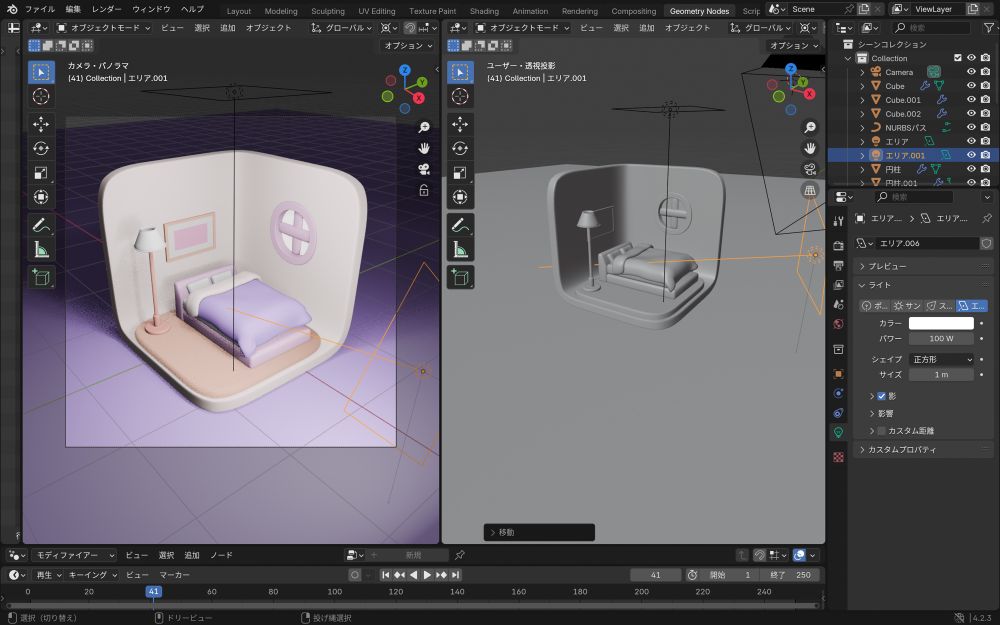Open the World properties tab icon
The image size is (1000, 625).
[839, 324]
